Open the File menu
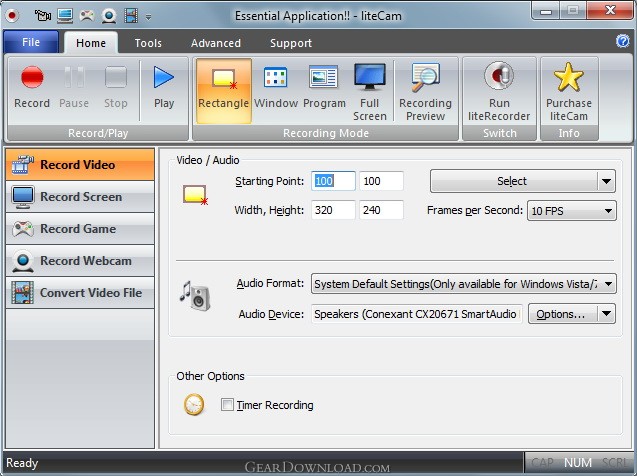The width and height of the screenshot is (637, 476). point(31,42)
